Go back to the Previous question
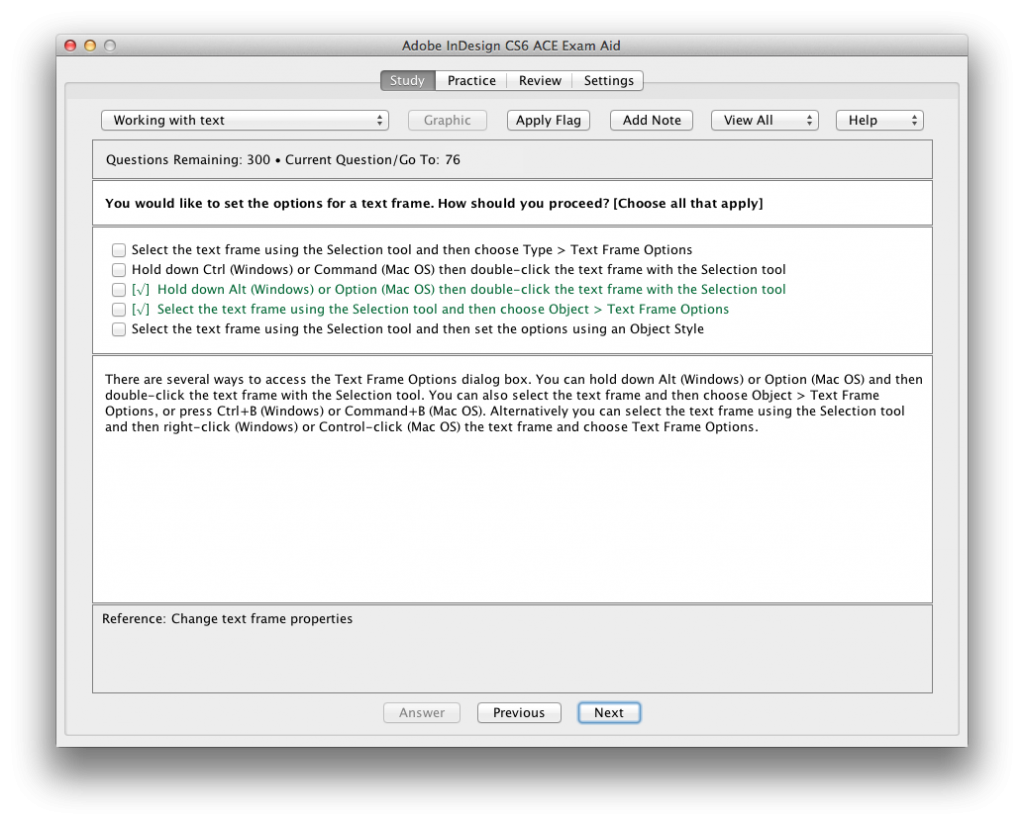 click(518, 713)
